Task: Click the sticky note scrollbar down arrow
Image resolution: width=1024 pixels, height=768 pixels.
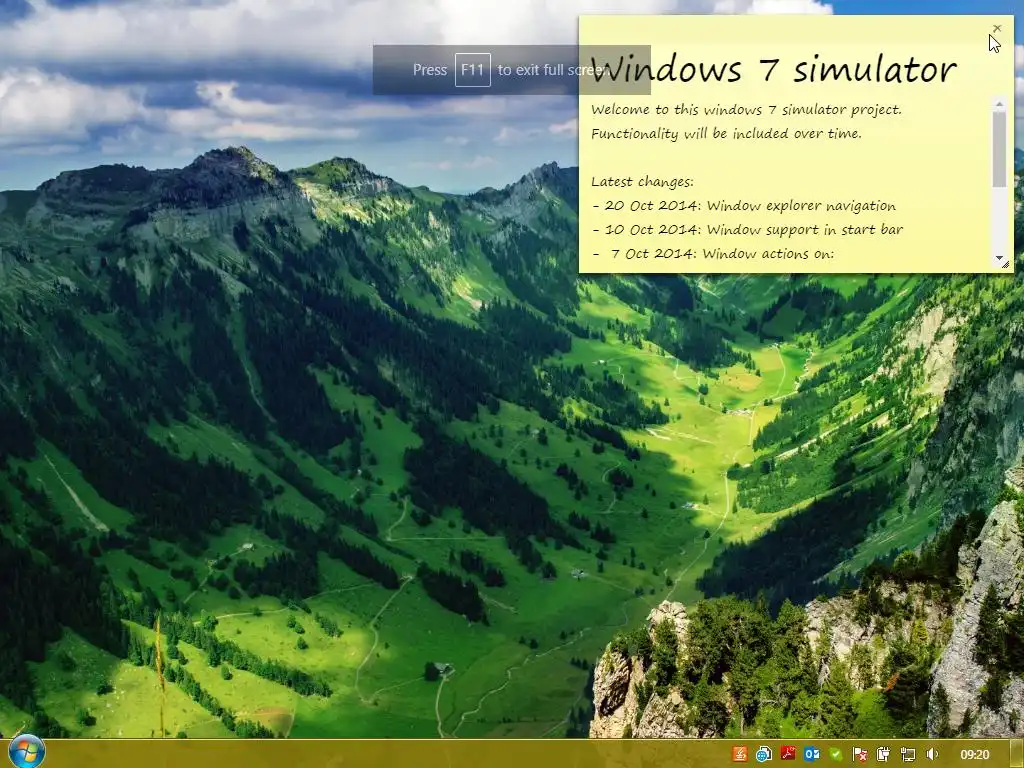Action: click(x=1000, y=259)
